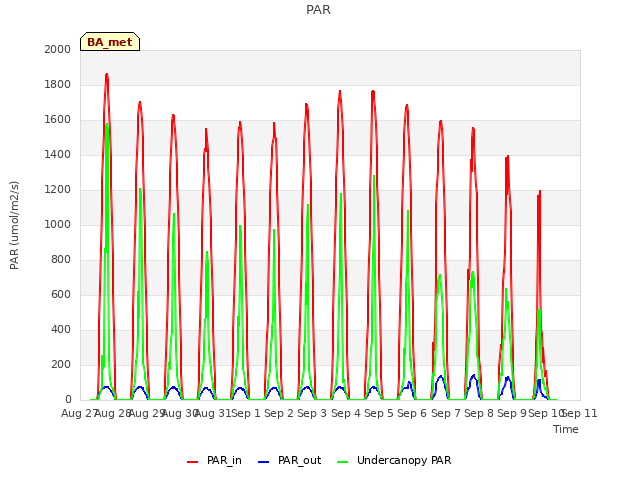640x480 pixels.
Task: Click the 800 y-axis tick label
Action: (61, 260)
